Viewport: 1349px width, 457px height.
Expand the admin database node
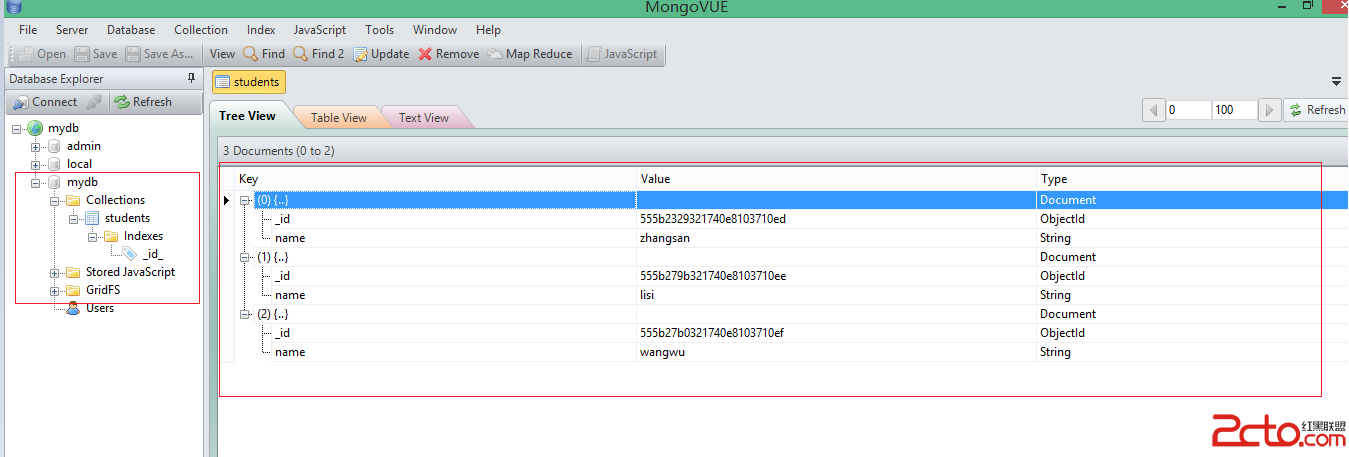pyautogui.click(x=36, y=146)
